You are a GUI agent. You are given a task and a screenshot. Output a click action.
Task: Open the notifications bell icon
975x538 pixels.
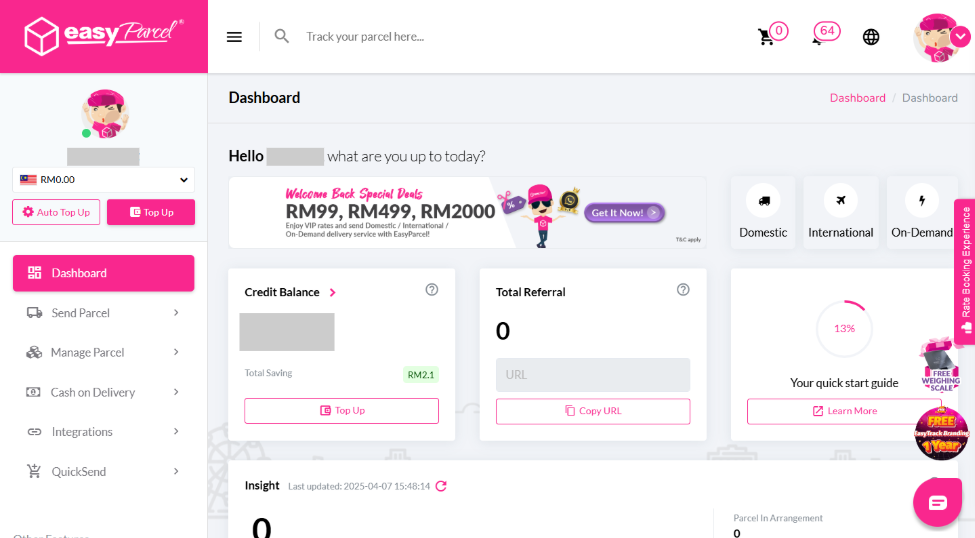(821, 38)
